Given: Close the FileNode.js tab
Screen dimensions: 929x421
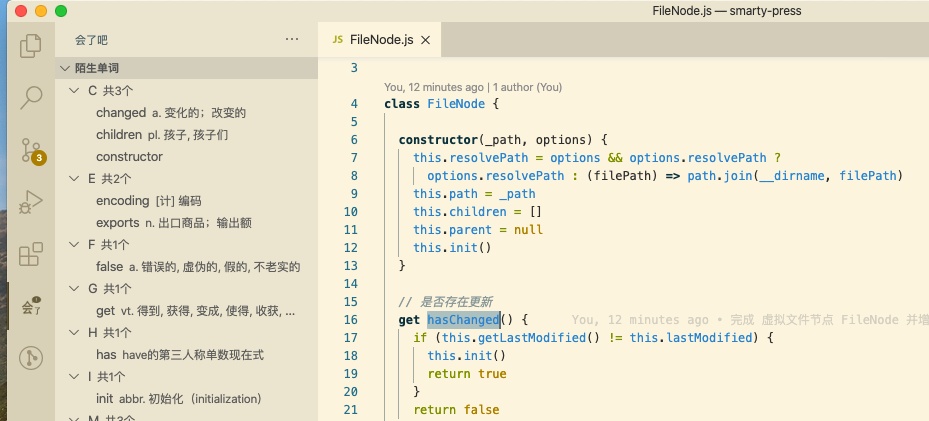Looking at the screenshot, I should click(425, 40).
